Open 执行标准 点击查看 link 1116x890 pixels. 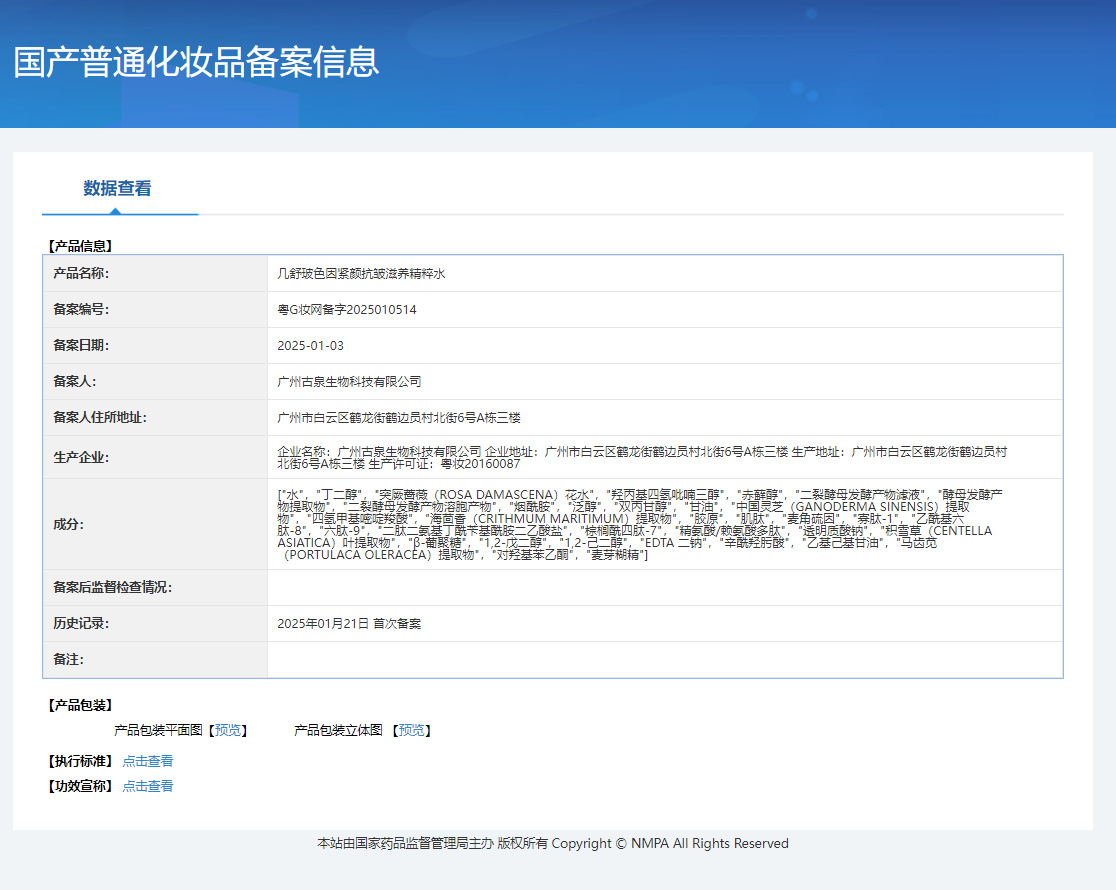click(147, 761)
